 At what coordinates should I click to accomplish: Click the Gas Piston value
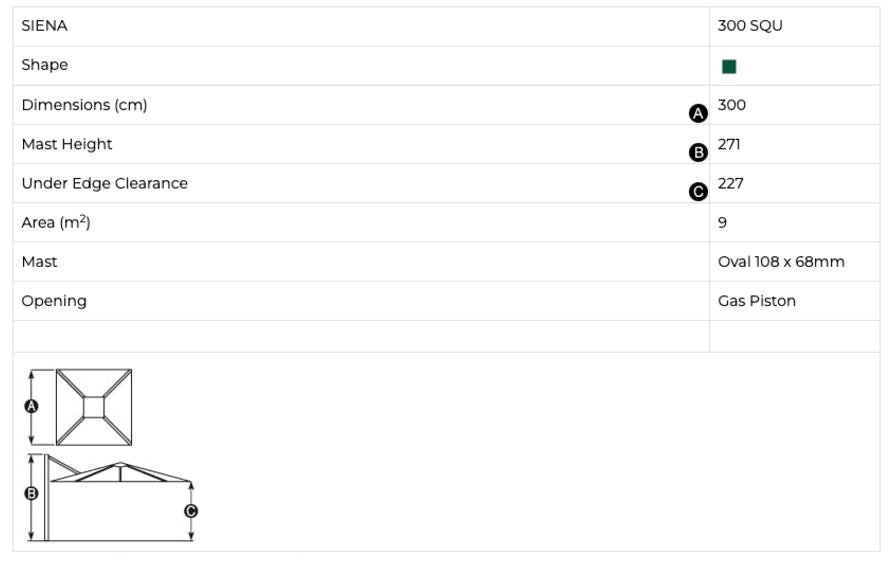point(757,301)
